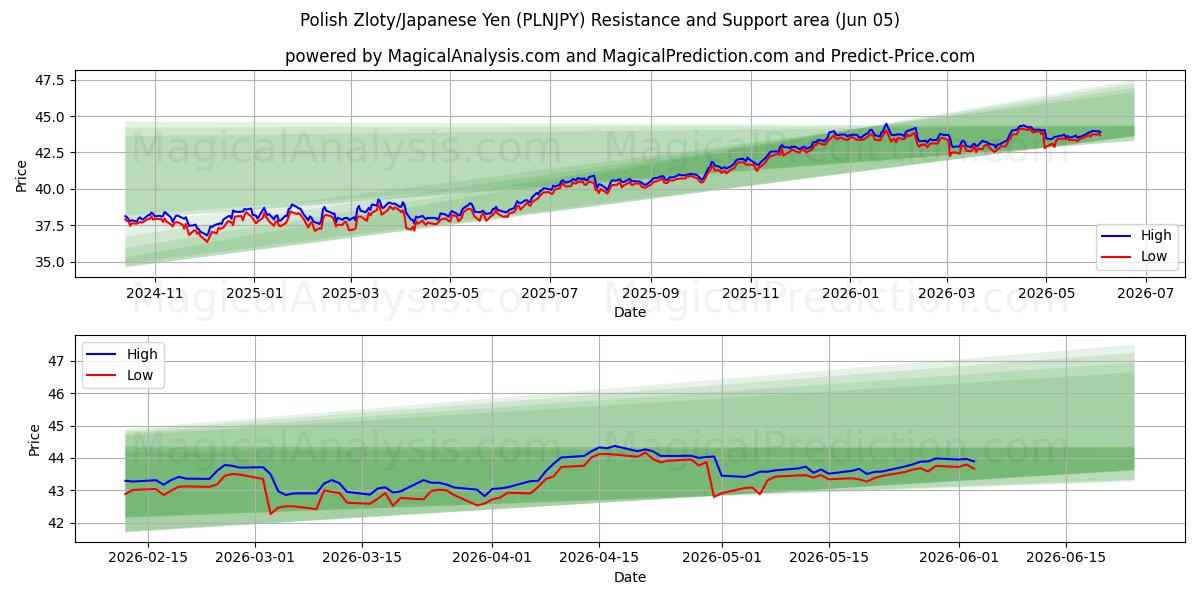
Task: Click the '47' y-axis tick in bottom chart
Action: click(58, 362)
